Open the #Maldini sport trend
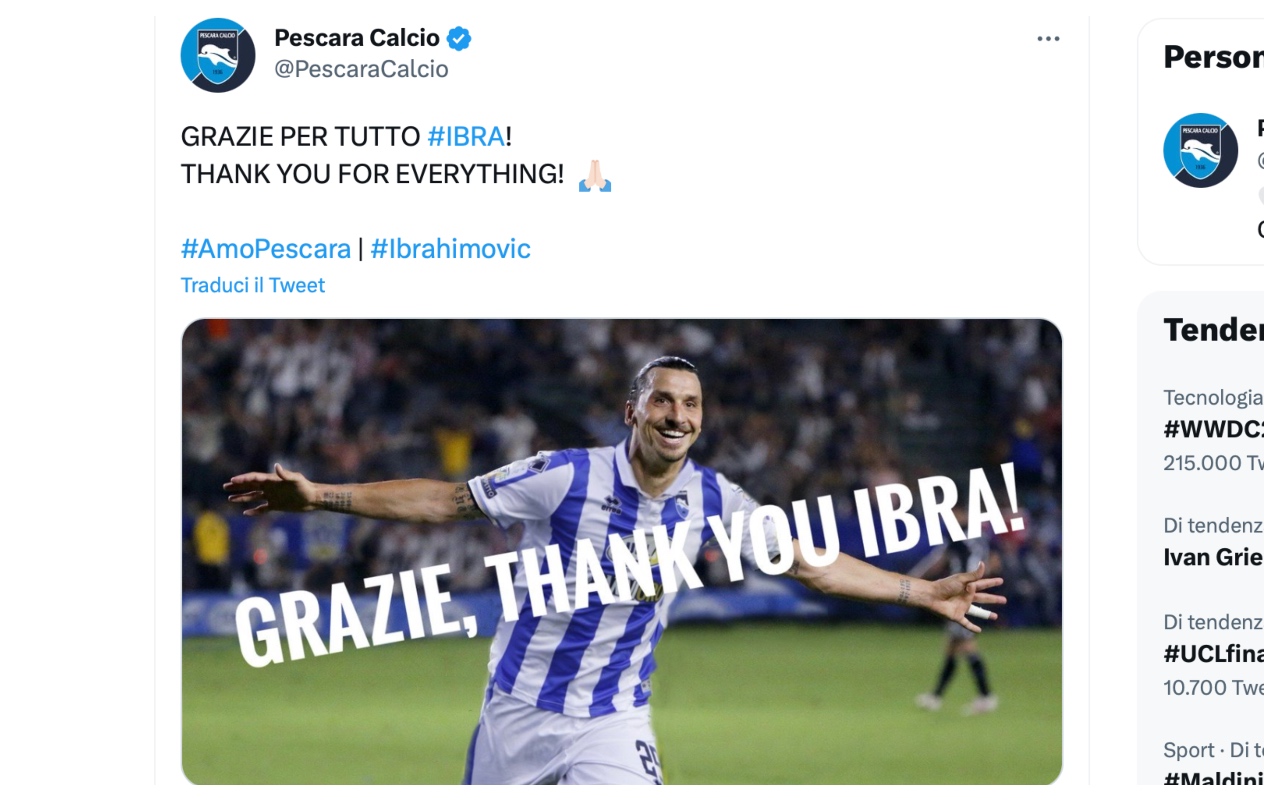Screen dimensions: 1280x801 (x=1214, y=779)
